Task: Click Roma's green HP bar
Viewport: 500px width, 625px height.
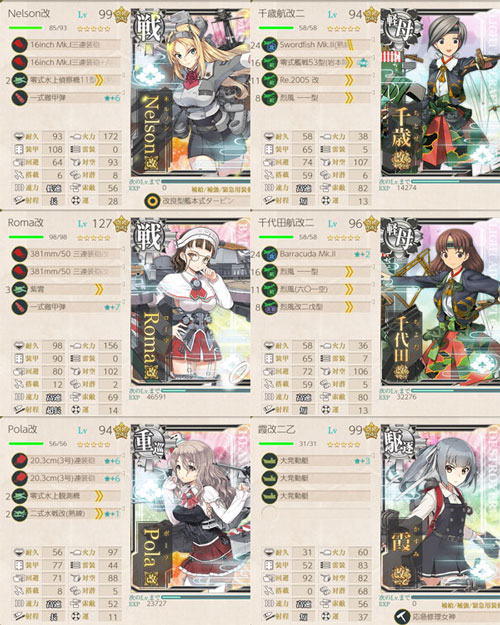Action: 26,237
